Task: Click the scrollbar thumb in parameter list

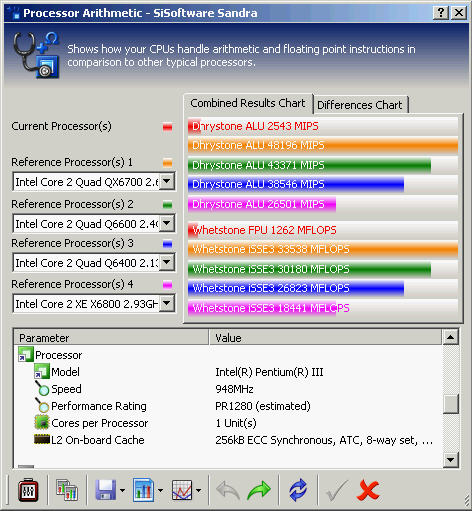Action: (450, 404)
